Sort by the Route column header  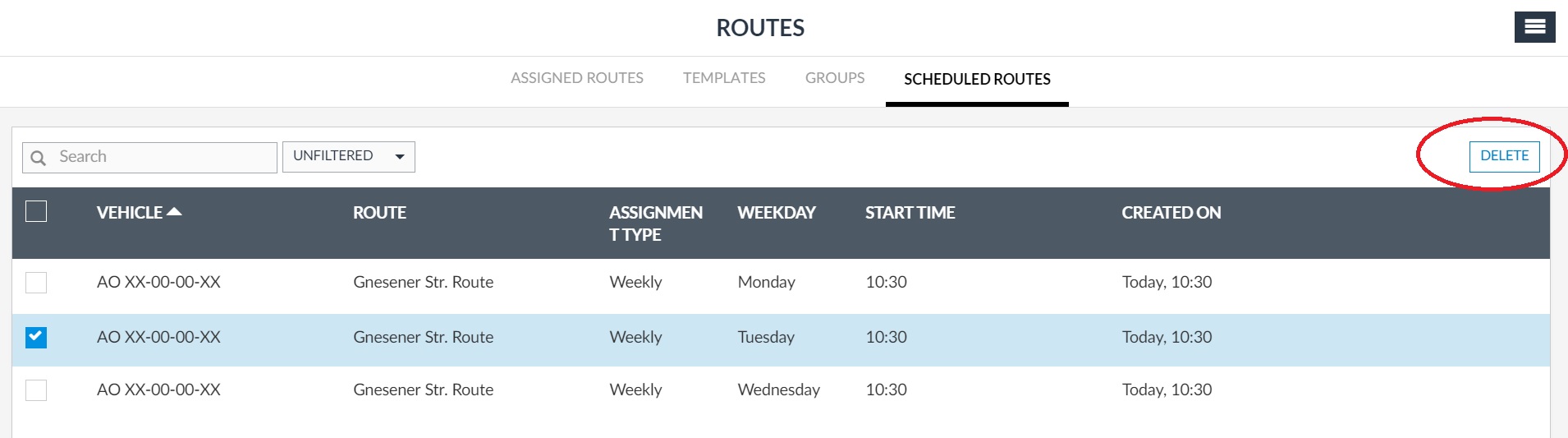(379, 213)
